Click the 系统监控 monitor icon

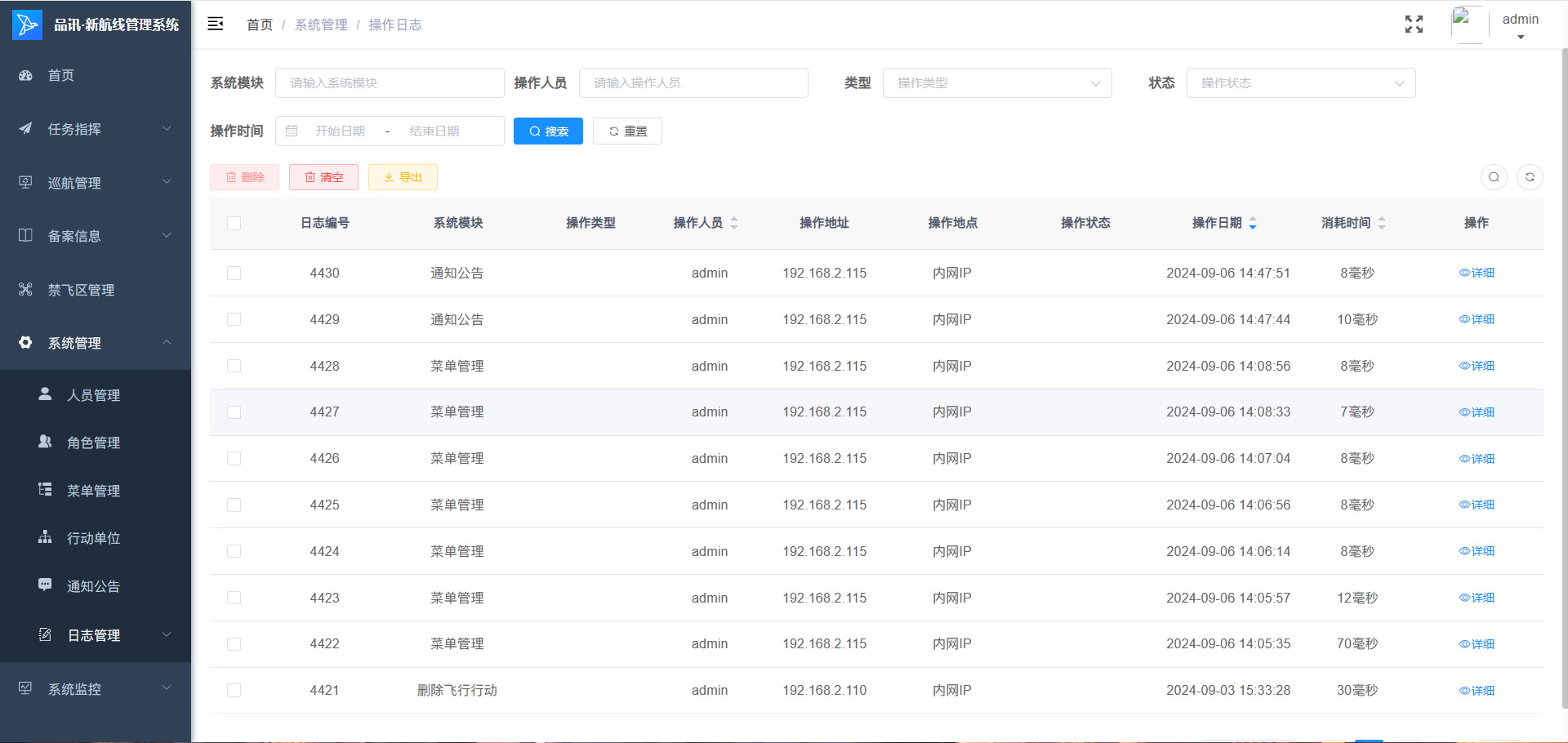click(x=25, y=688)
